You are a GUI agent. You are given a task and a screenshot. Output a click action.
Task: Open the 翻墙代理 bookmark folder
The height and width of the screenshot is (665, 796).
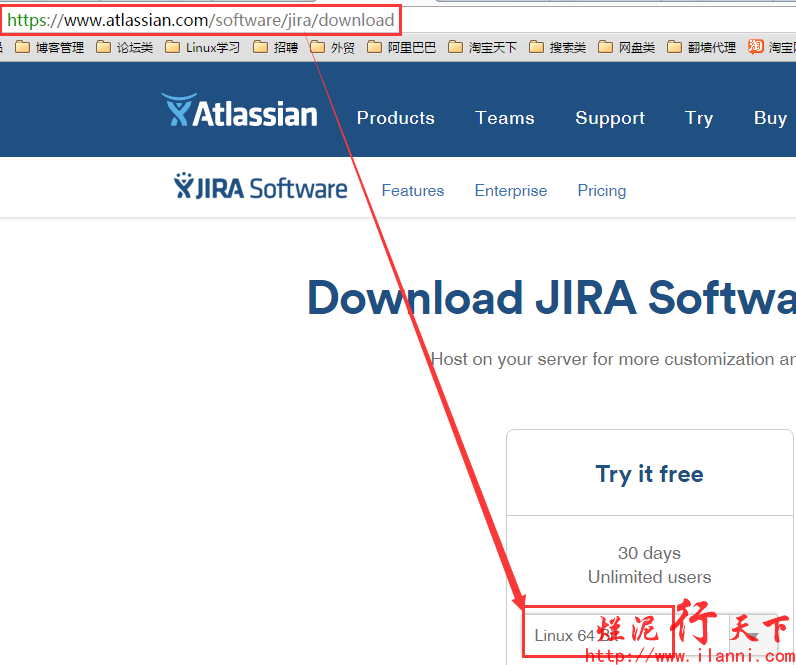pos(702,47)
